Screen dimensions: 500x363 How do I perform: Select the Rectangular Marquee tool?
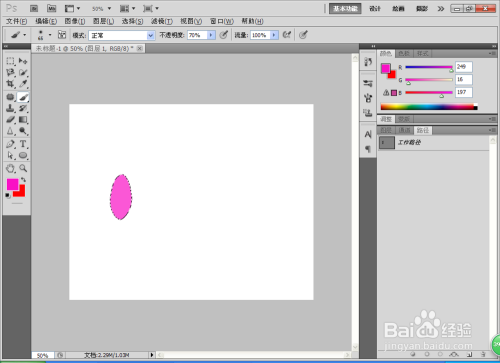(10, 61)
